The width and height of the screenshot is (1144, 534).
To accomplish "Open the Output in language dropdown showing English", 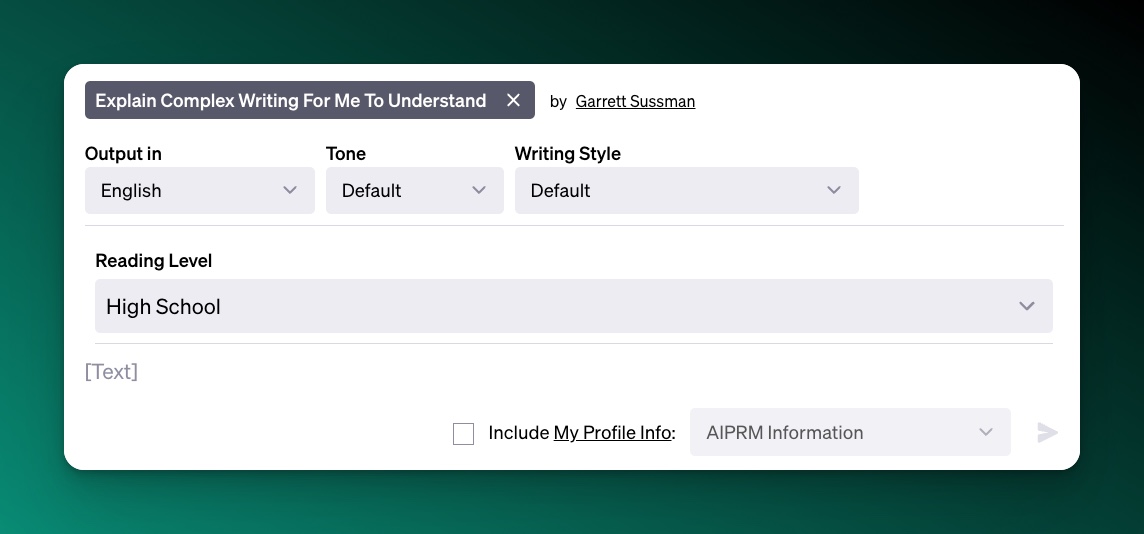I will 190,190.
